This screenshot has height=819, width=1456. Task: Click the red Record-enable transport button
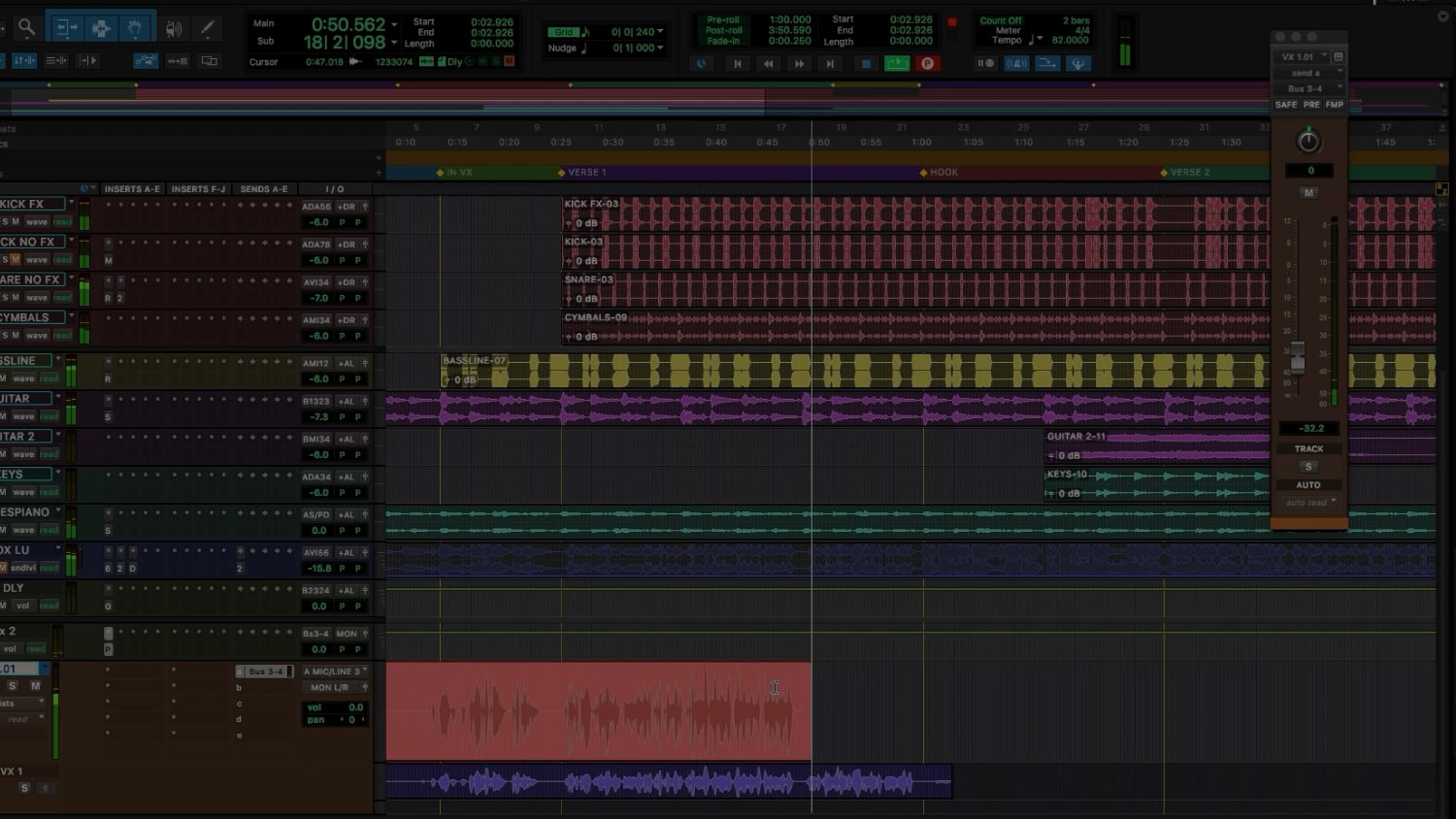pyautogui.click(x=927, y=64)
